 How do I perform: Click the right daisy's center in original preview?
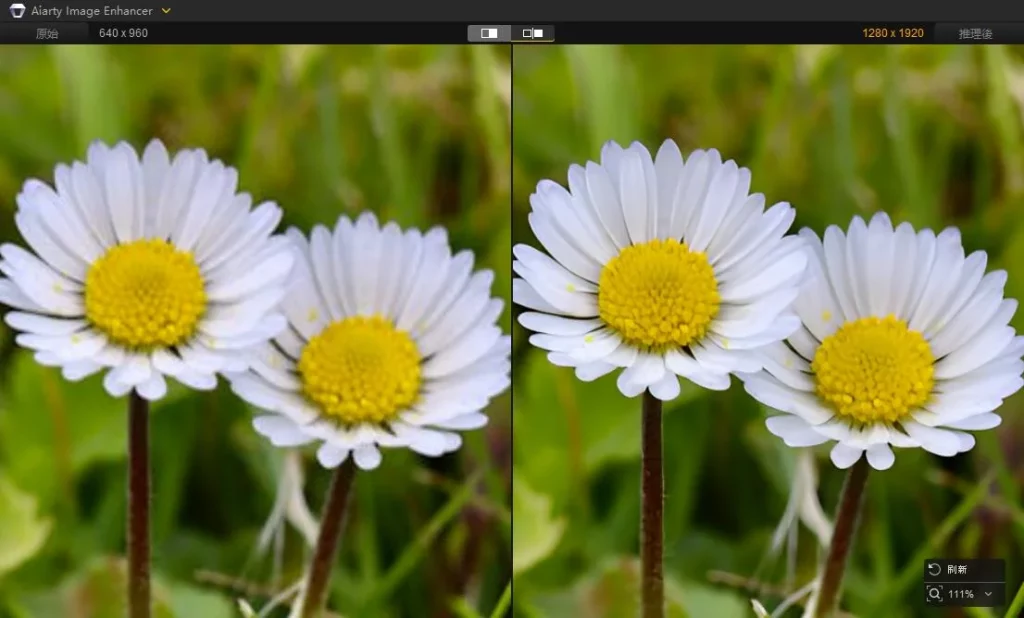[359, 370]
